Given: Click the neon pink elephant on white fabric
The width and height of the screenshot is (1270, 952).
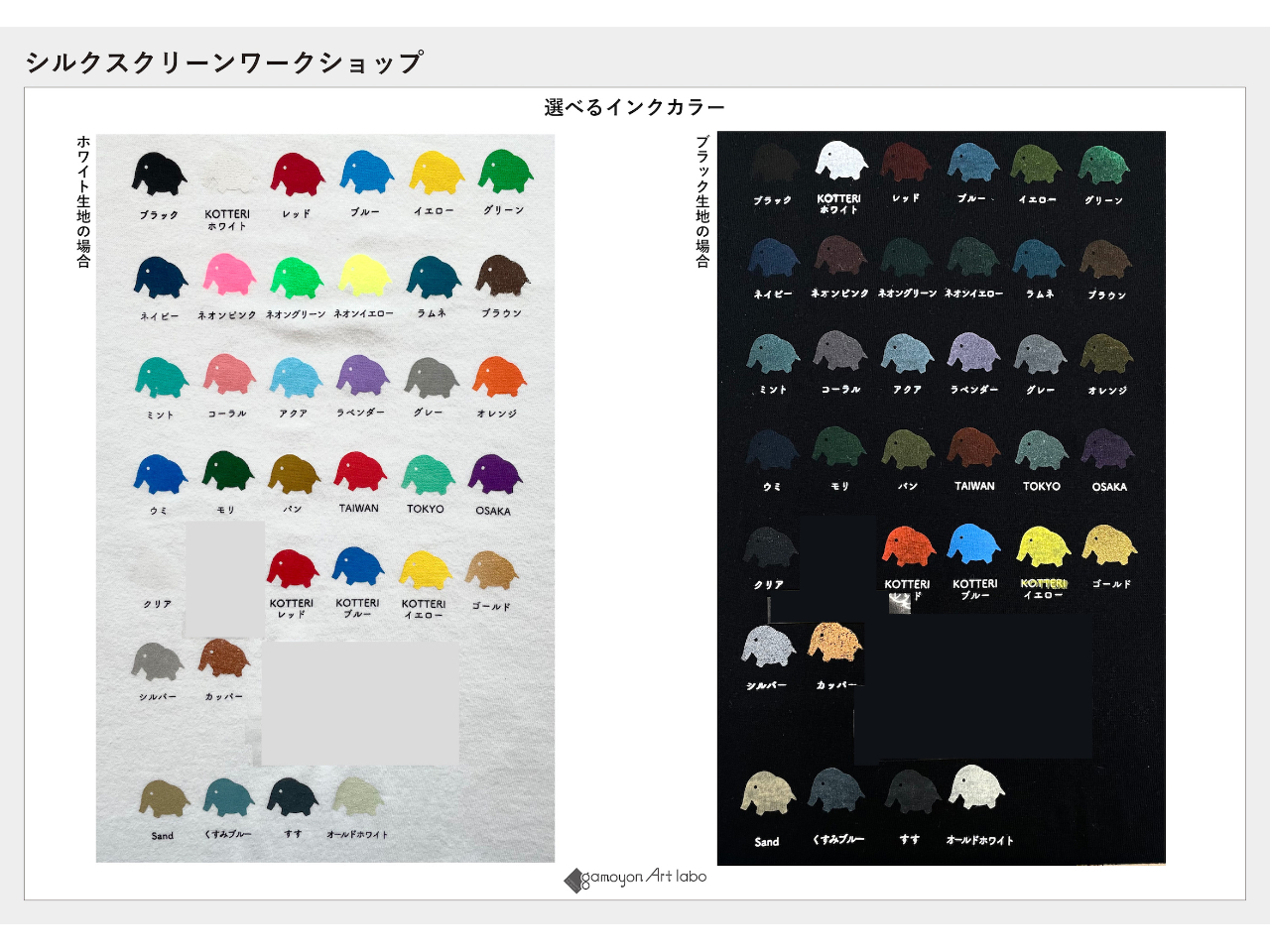Looking at the screenshot, I should (x=230, y=275).
